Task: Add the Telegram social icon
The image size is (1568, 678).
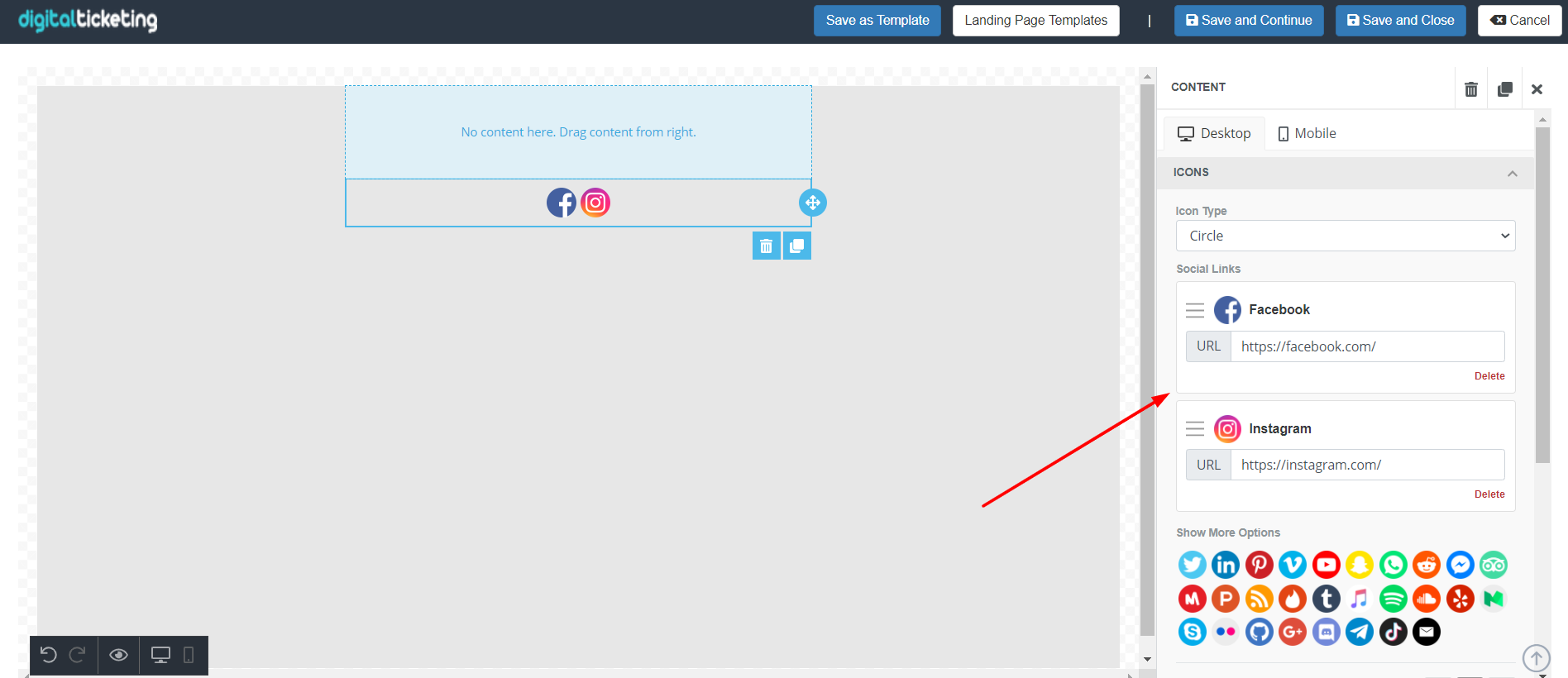Action: [x=1360, y=632]
